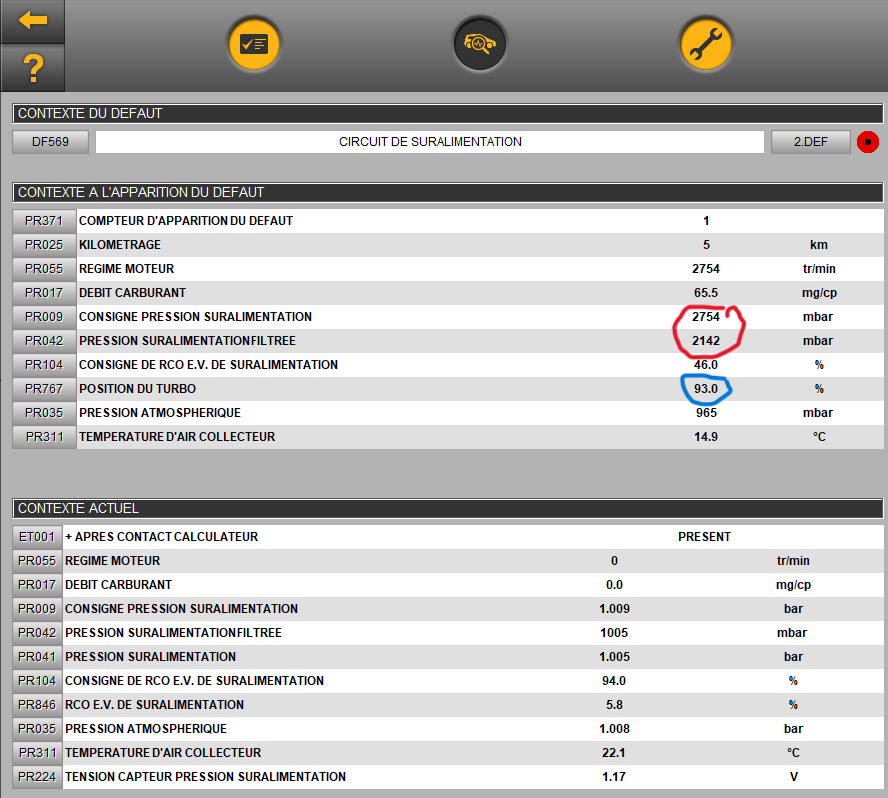The width and height of the screenshot is (888, 798).
Task: Click PR846 RCO E.V. code
Action: pos(38,705)
